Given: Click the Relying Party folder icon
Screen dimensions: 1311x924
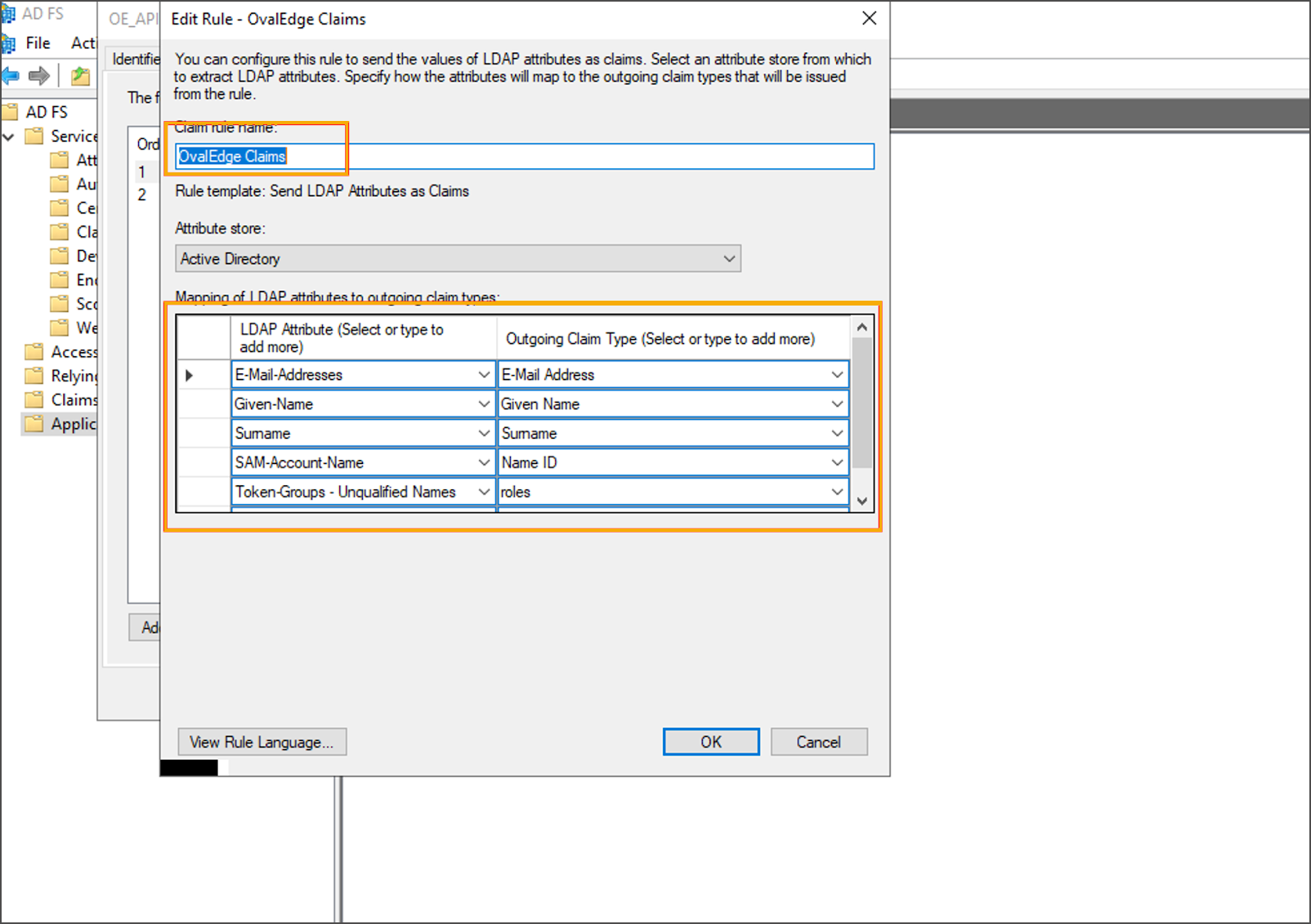Looking at the screenshot, I should pos(34,376).
